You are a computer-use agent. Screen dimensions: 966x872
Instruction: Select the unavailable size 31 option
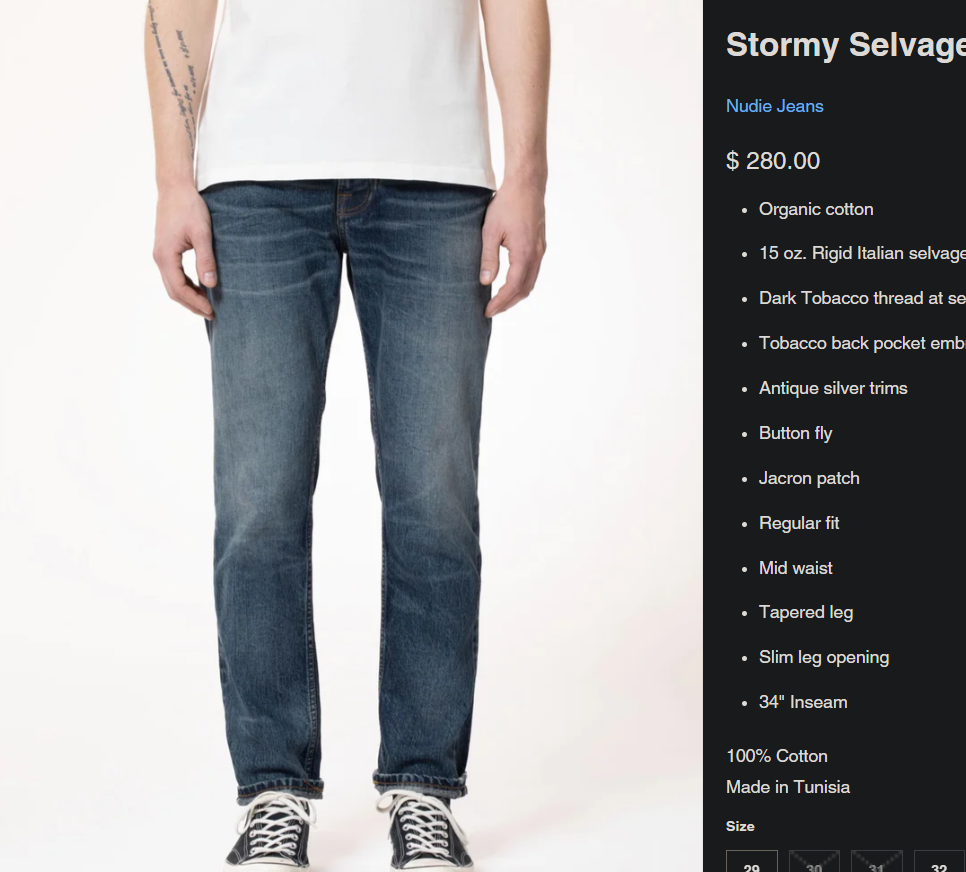[876, 861]
